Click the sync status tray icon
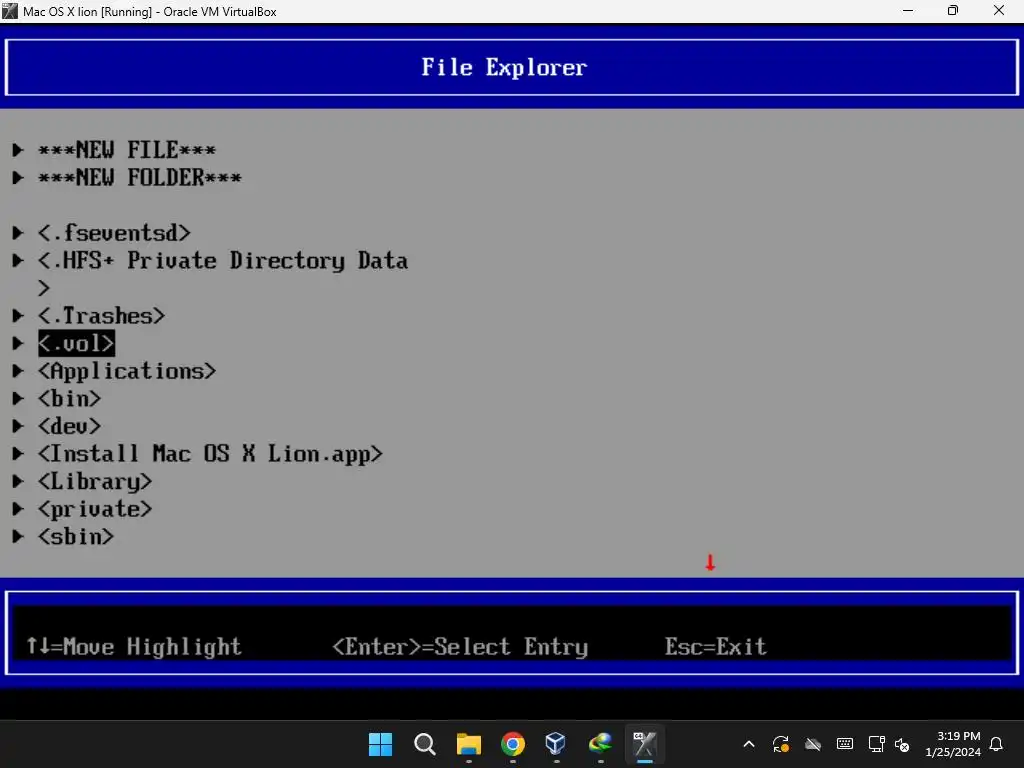Image resolution: width=1024 pixels, height=768 pixels. coord(781,744)
